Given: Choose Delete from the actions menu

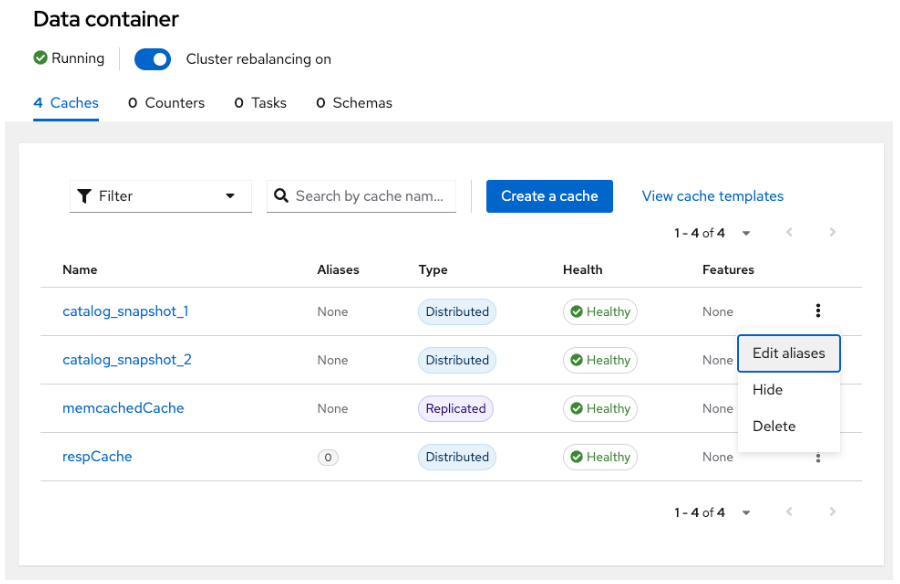Looking at the screenshot, I should click(789, 426).
